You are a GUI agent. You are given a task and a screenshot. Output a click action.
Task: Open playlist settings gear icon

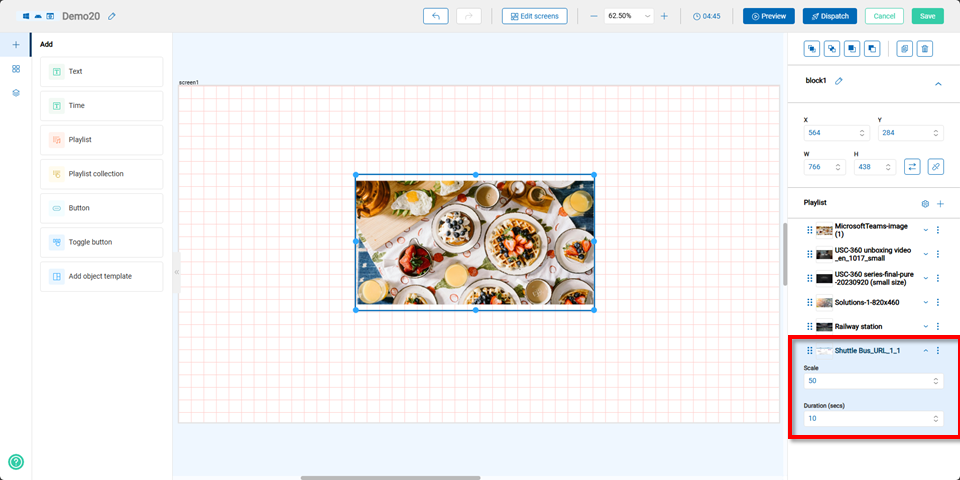(x=925, y=203)
